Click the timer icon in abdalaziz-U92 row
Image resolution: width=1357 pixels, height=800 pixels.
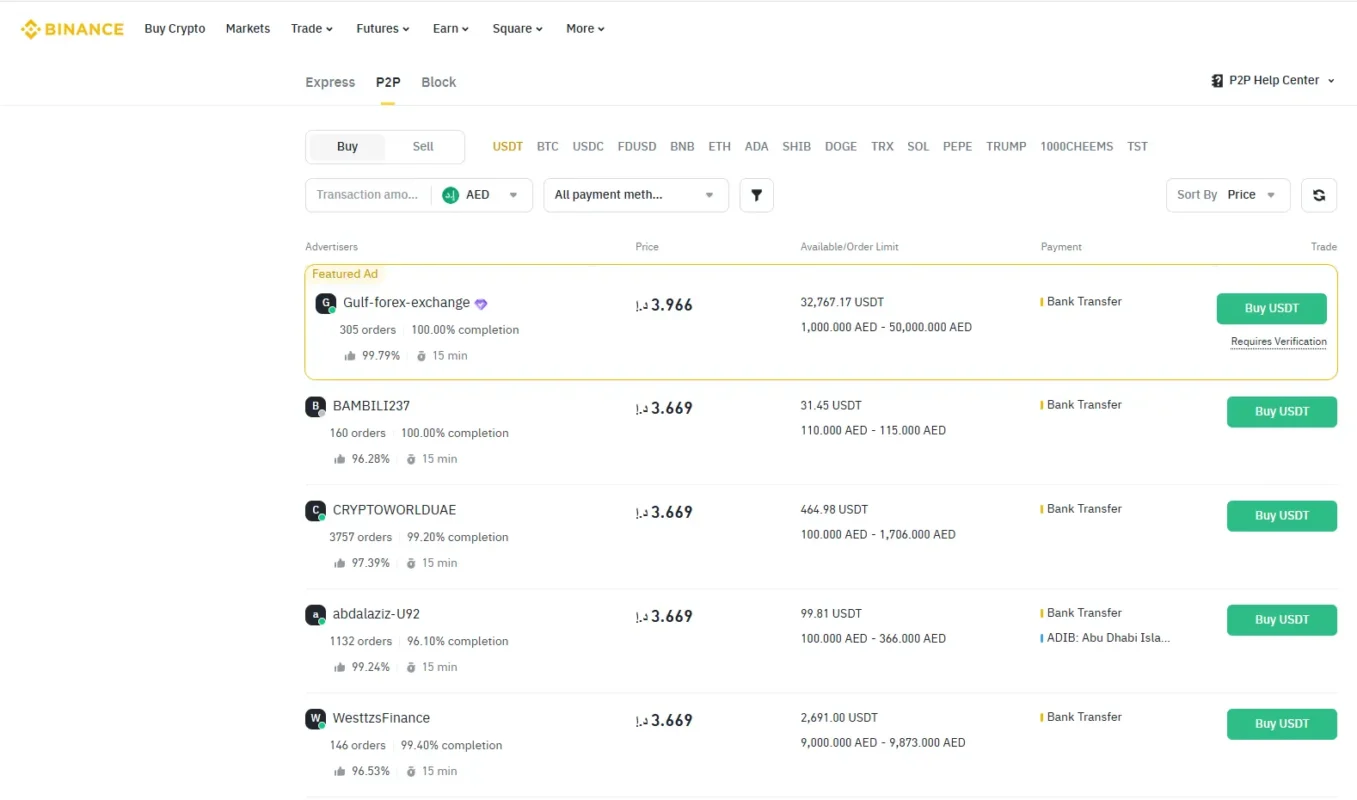tap(411, 667)
